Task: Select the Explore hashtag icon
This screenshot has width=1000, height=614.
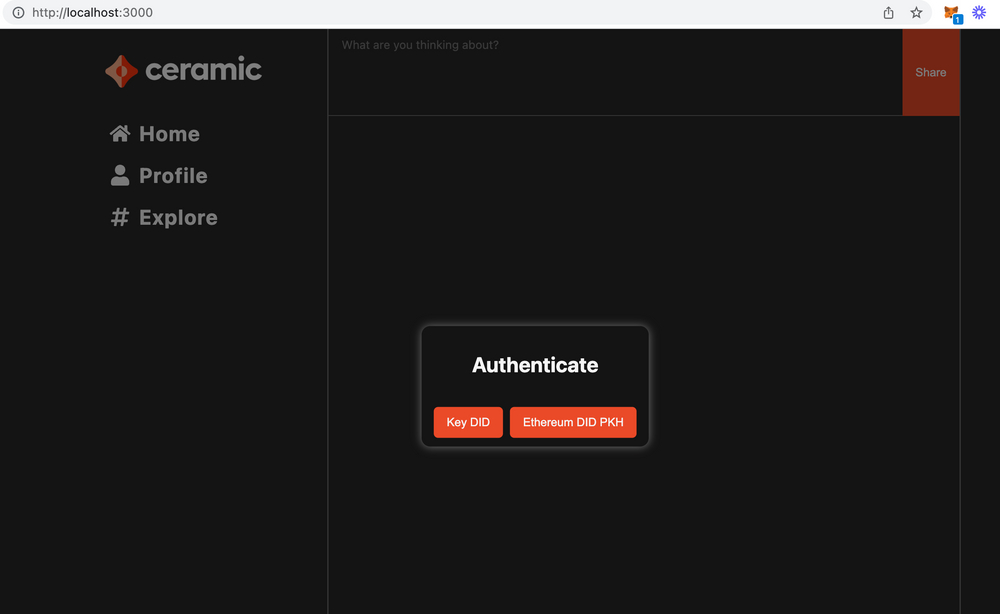Action: pyautogui.click(x=120, y=217)
